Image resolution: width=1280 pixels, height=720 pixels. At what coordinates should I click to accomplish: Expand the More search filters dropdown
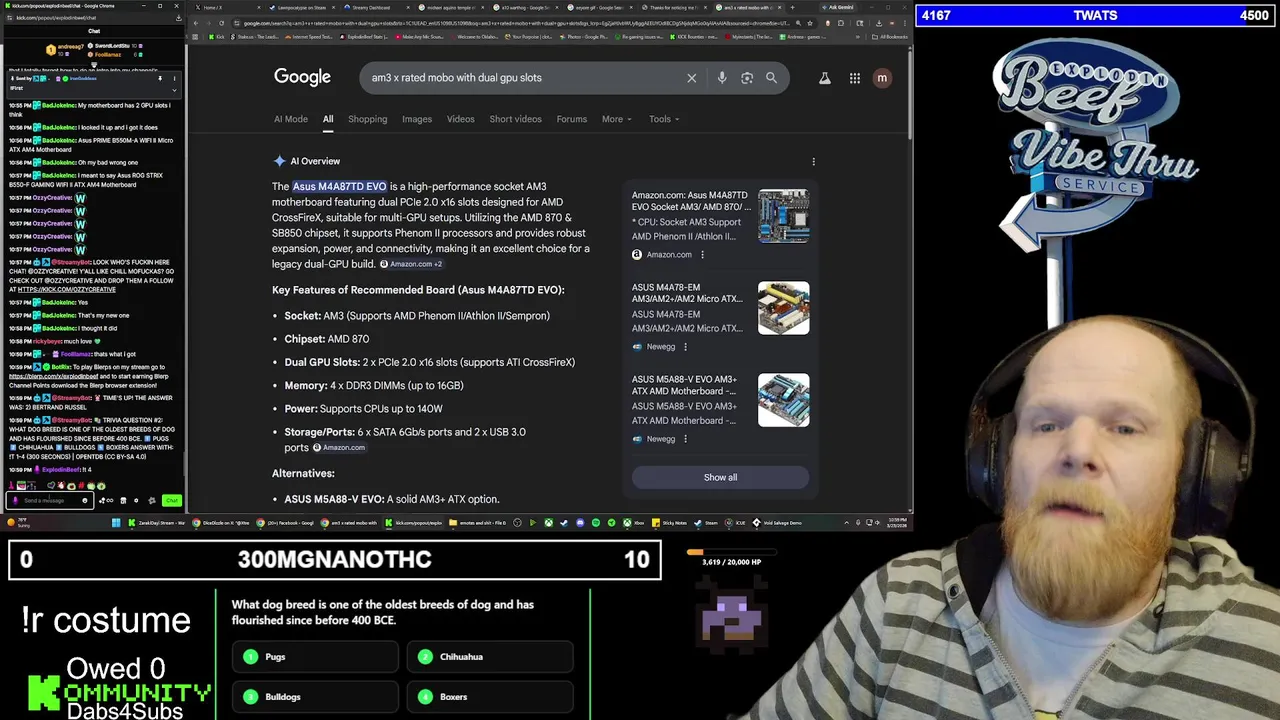616,119
